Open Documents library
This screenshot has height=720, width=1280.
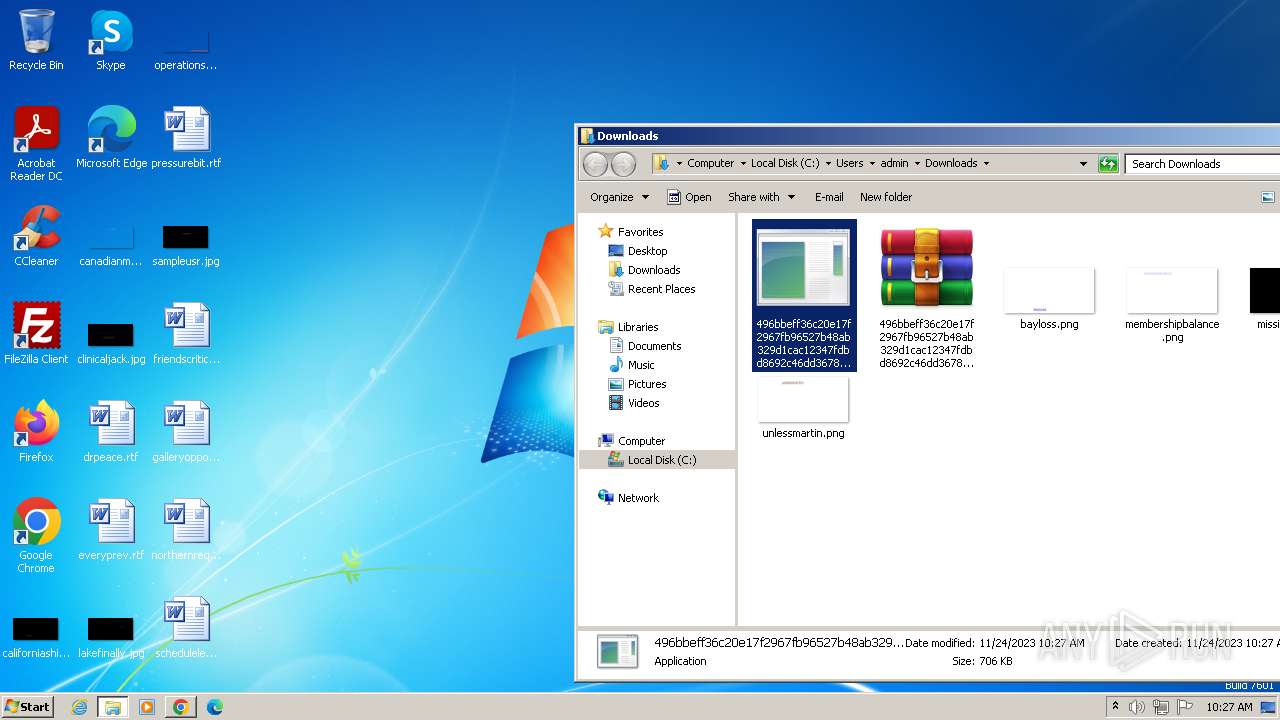654,346
